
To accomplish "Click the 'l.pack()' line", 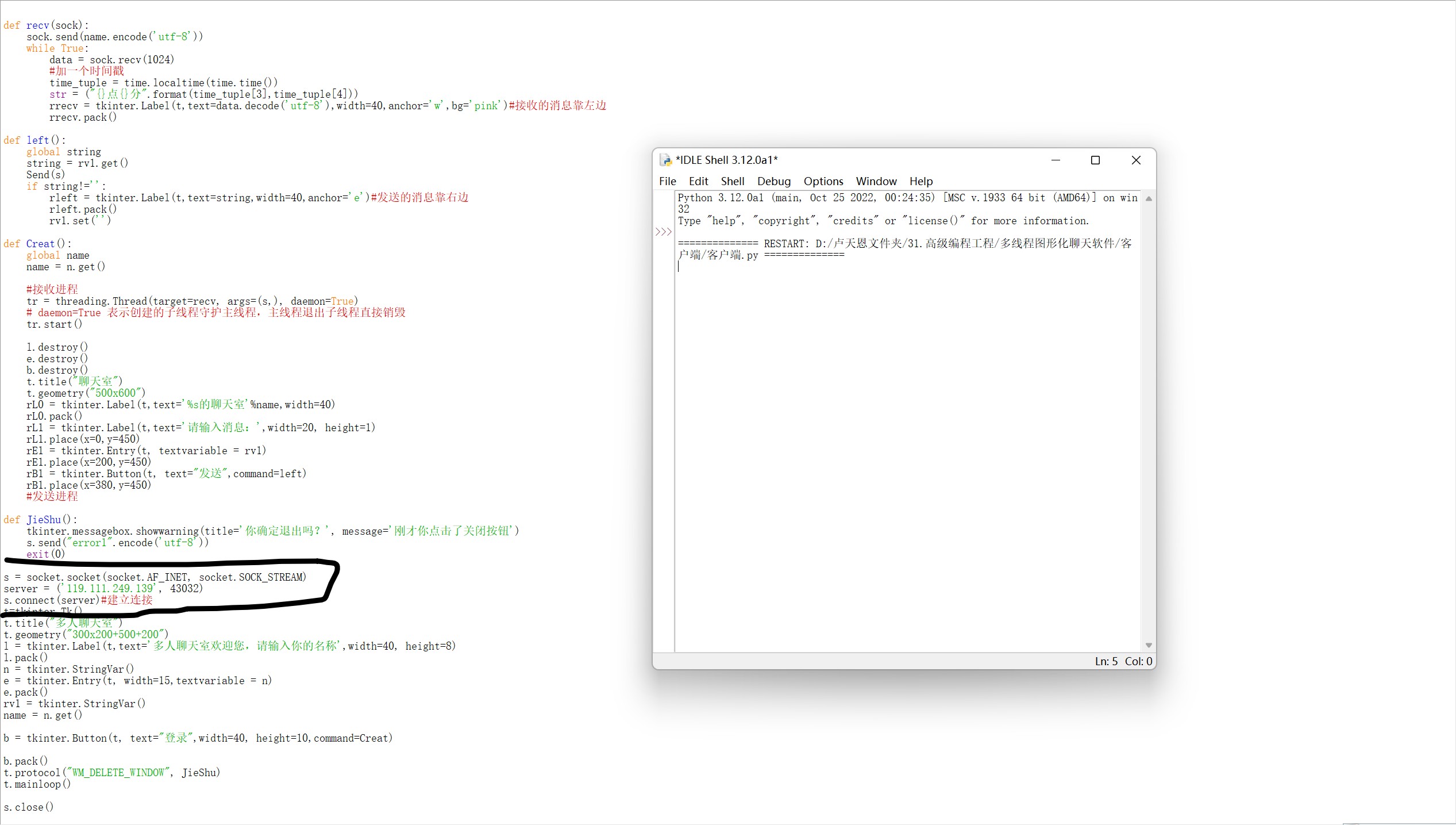I will pos(25,658).
